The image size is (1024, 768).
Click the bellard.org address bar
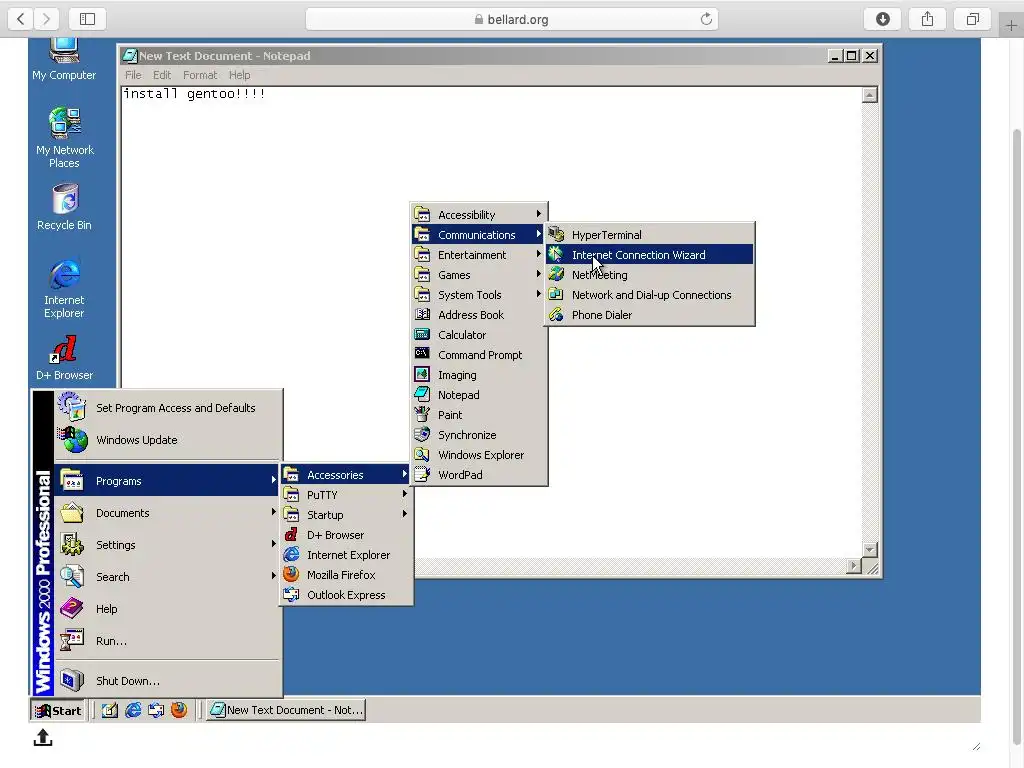[x=511, y=19]
